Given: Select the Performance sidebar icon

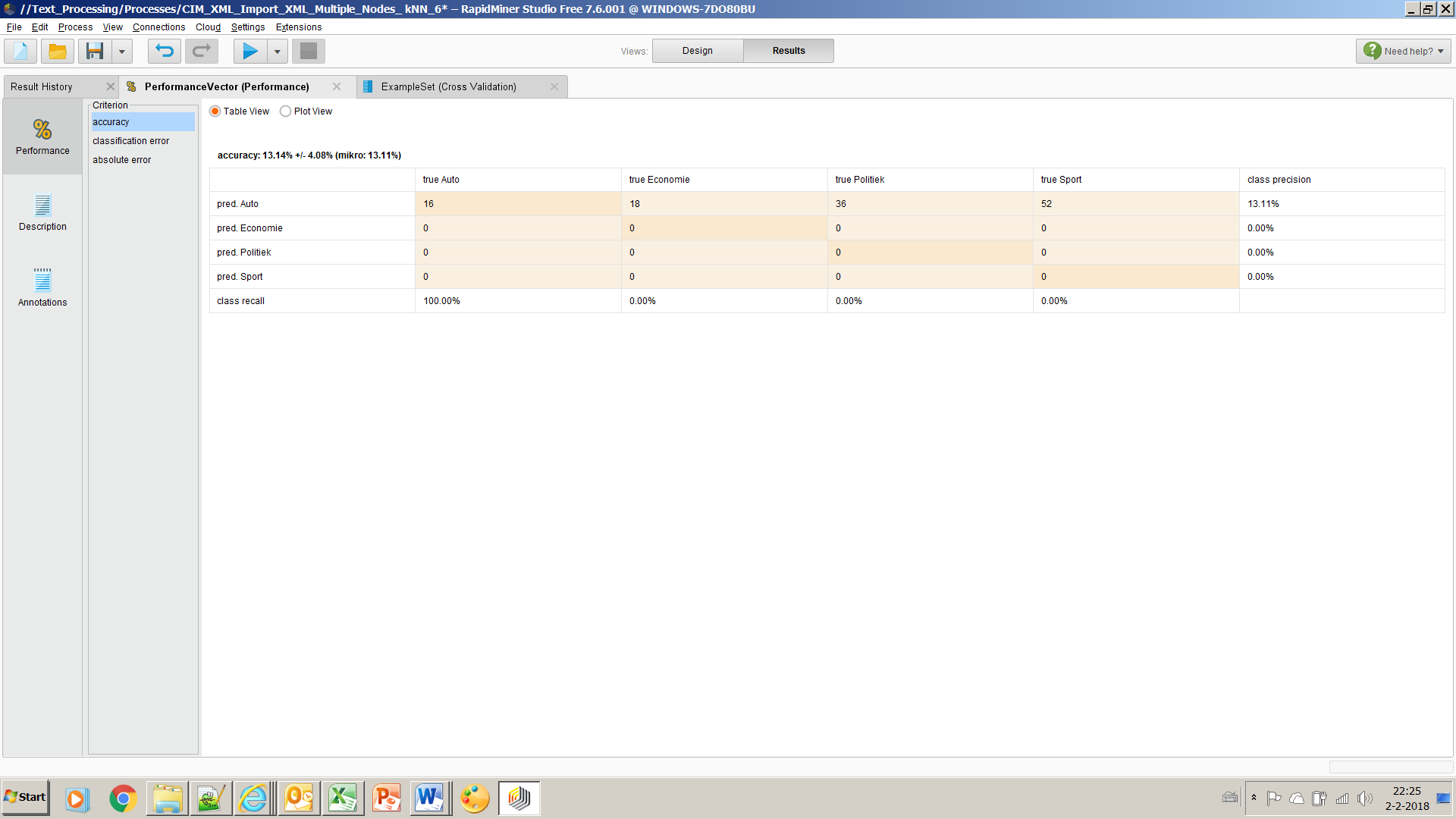Looking at the screenshot, I should pos(42,136).
